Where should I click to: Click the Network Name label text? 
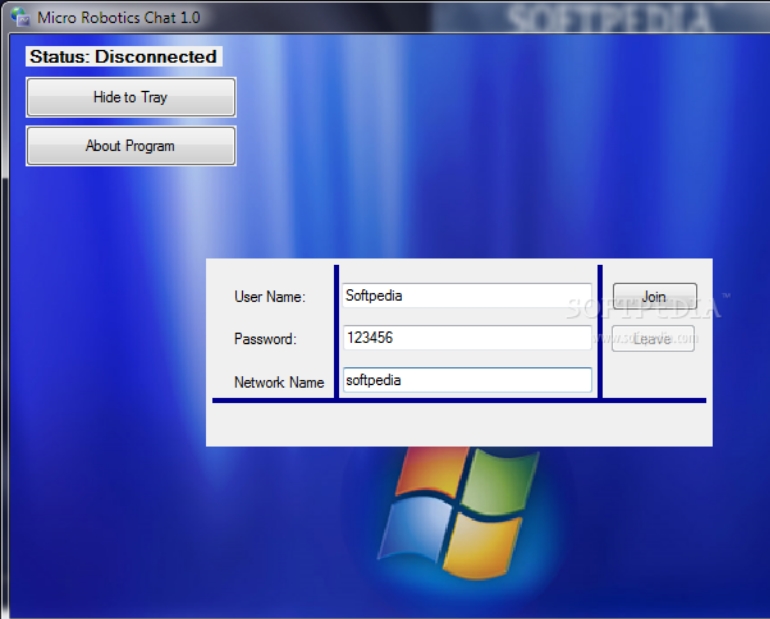tap(279, 382)
